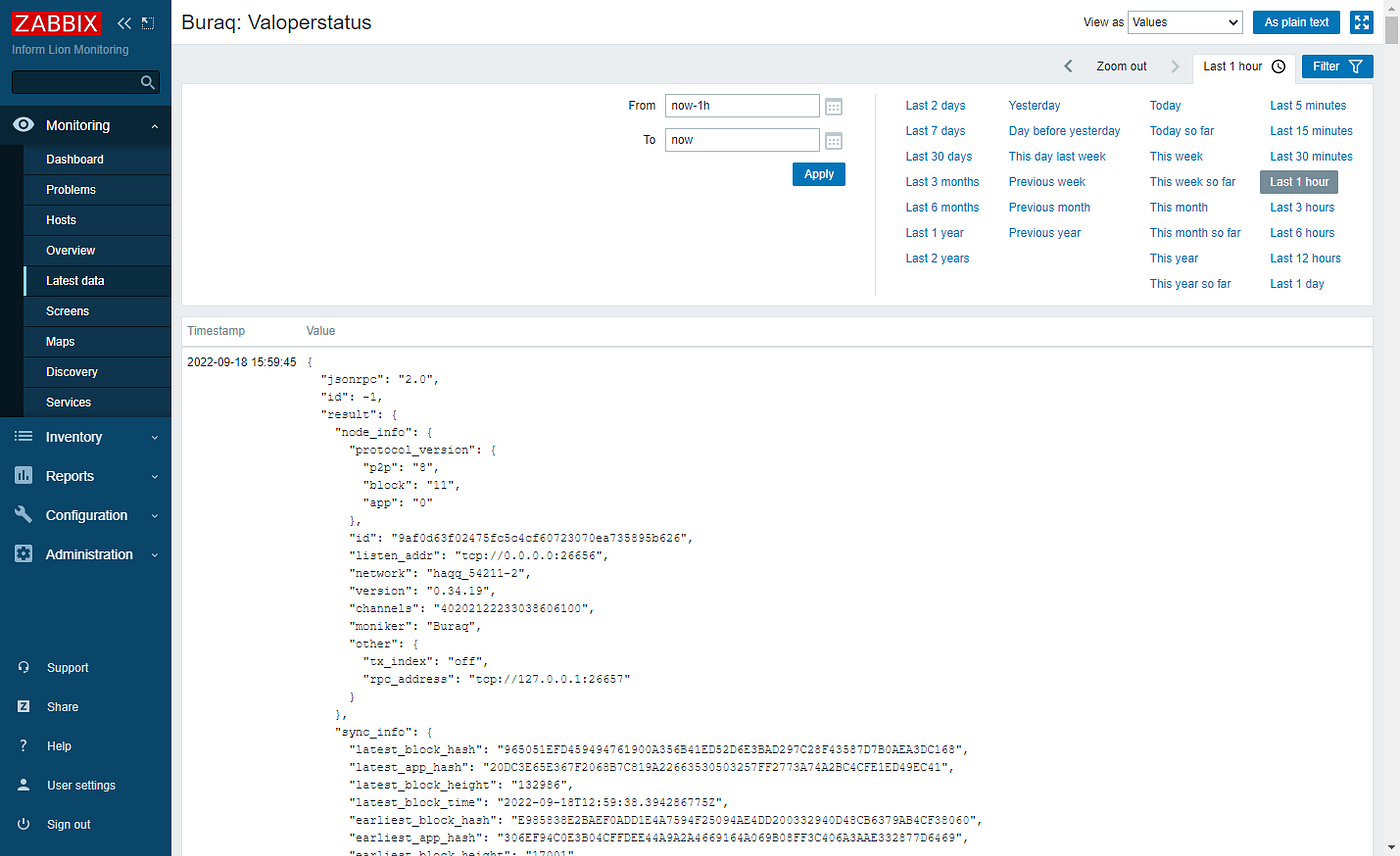Select the This year so far range
Viewport: 1400px width, 856px height.
(1190, 284)
